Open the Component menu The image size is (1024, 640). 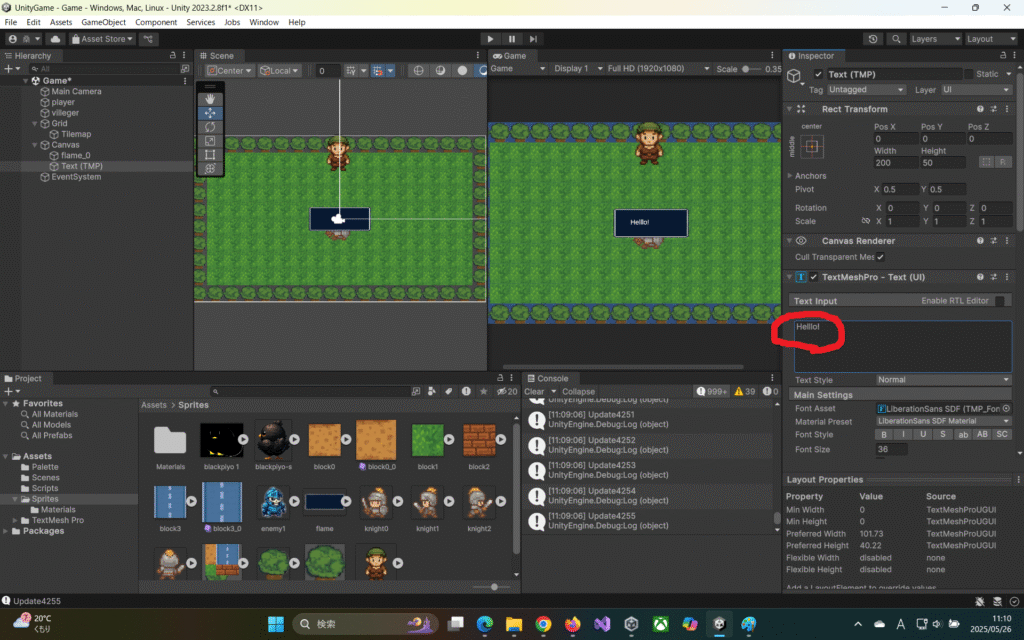click(156, 22)
